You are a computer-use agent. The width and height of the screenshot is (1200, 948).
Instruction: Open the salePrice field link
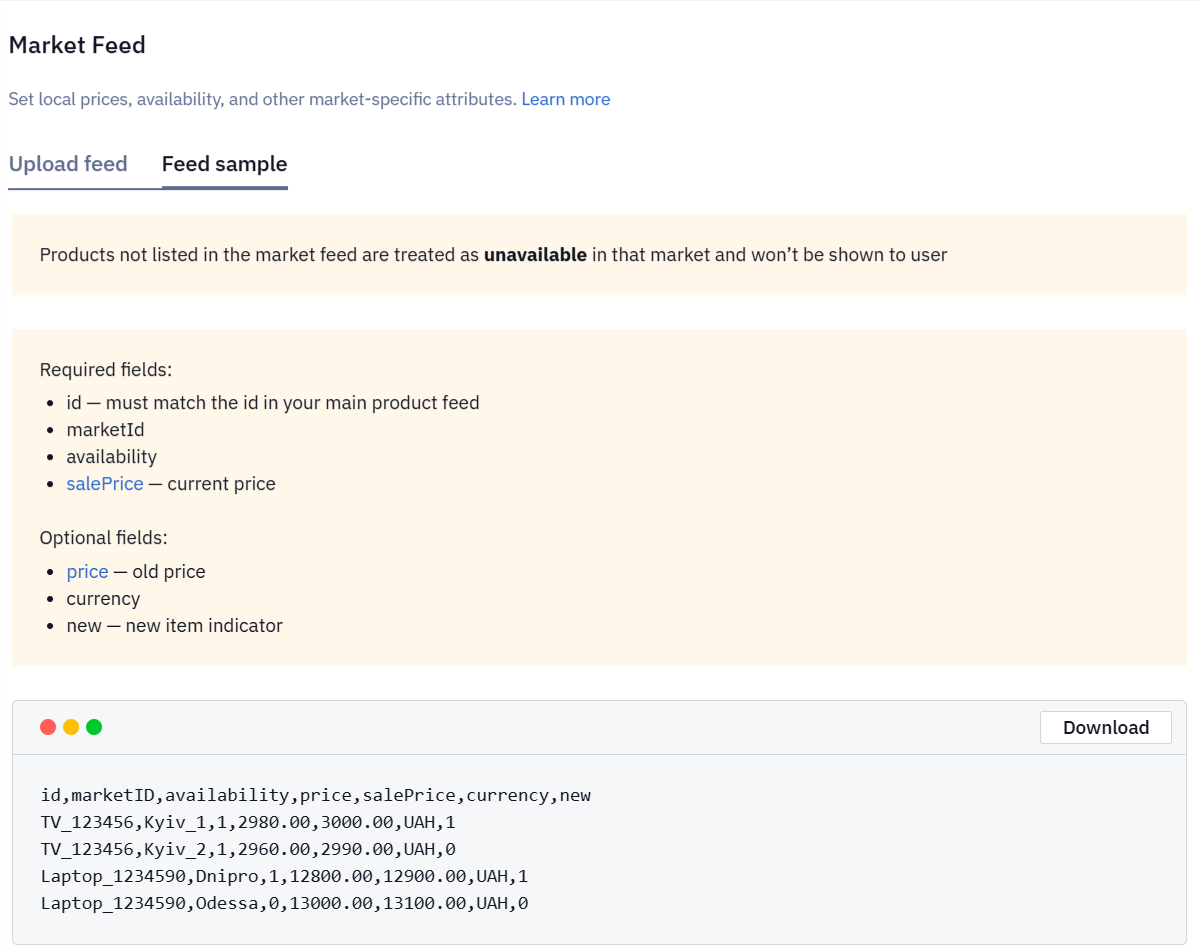(x=105, y=484)
